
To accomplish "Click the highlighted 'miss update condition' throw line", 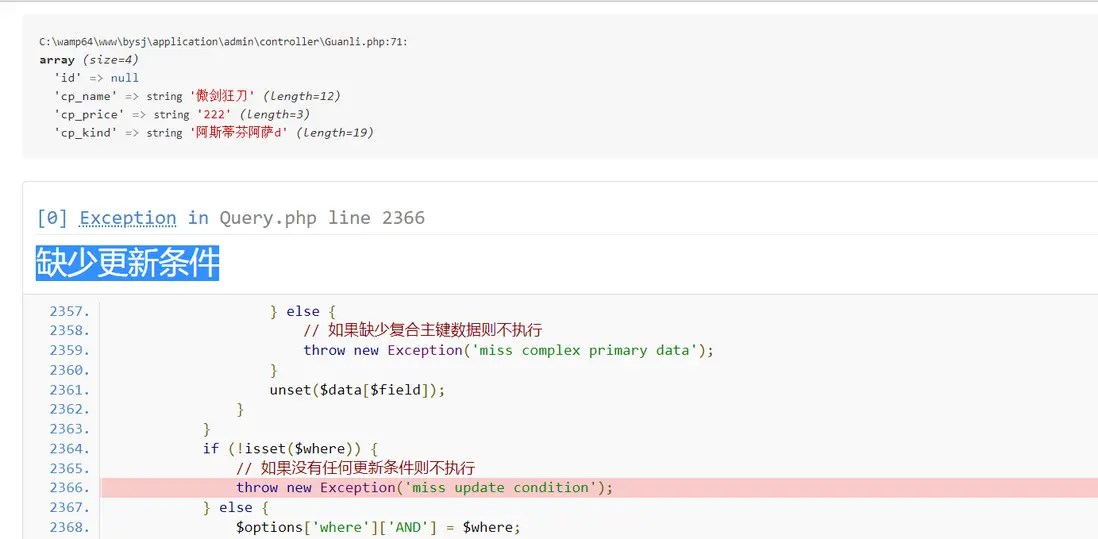I will (x=424, y=487).
